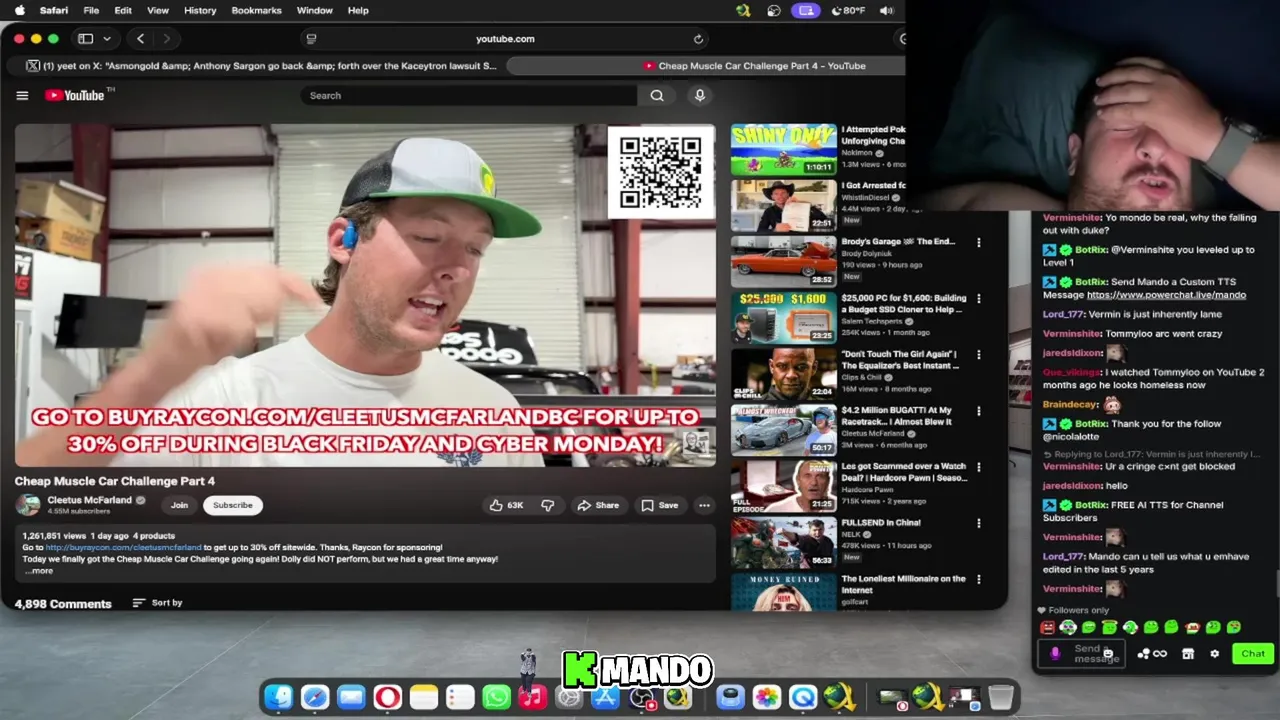Screen dimensions: 1280x720
Task: Open options for '$4.2 Million BUGATTI' video
Action: coord(978,411)
